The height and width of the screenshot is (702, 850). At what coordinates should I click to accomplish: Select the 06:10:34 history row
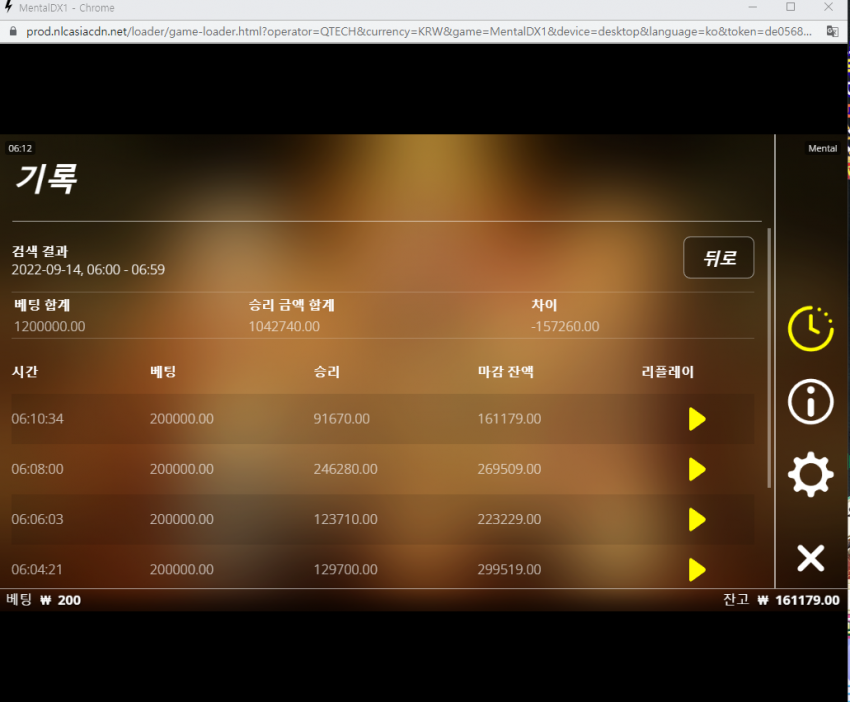pyautogui.click(x=383, y=419)
